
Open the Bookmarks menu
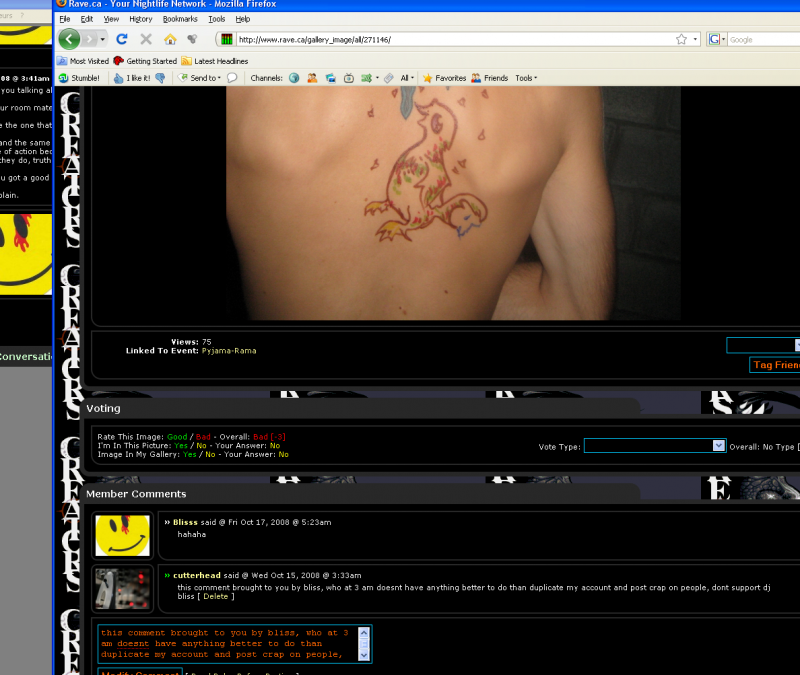(x=180, y=19)
